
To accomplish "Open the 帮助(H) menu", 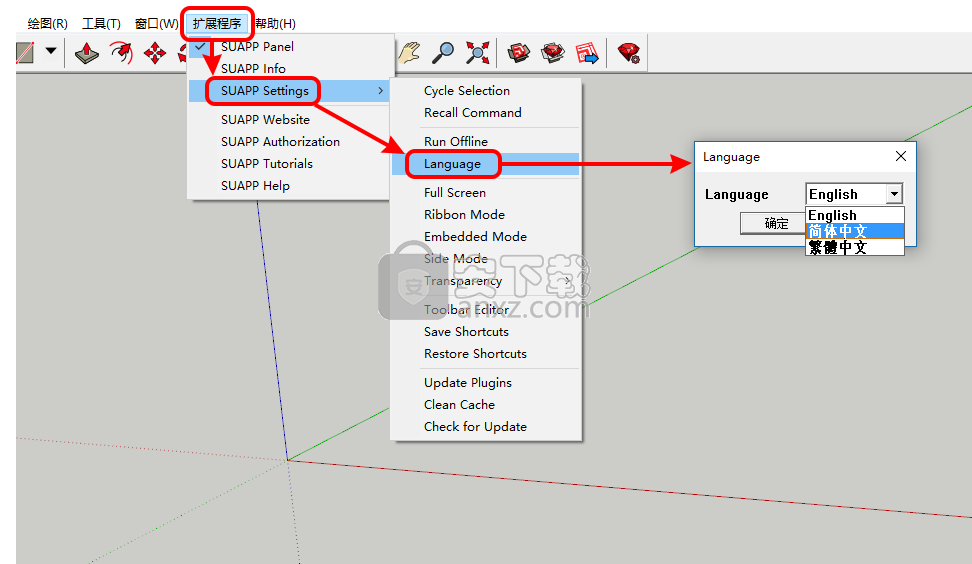I will click(x=275, y=24).
